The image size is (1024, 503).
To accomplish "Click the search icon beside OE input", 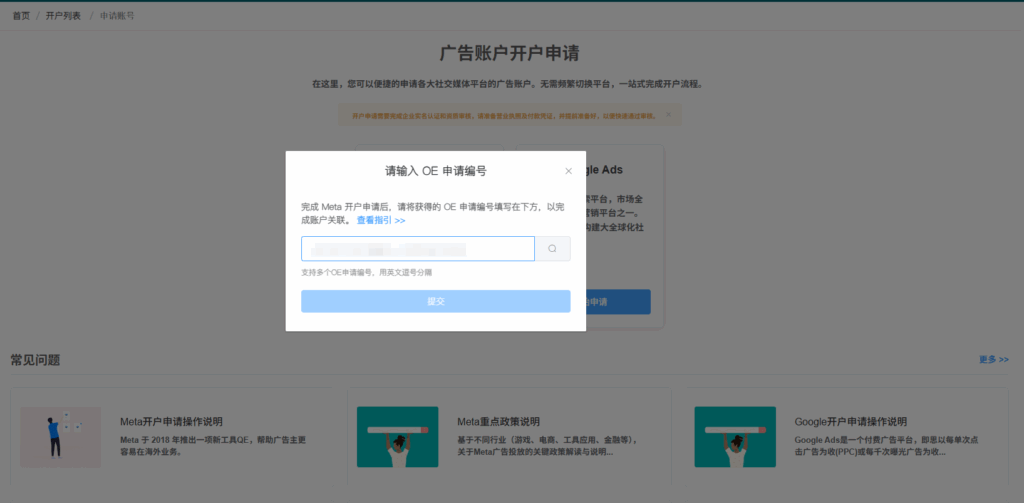I will [552, 249].
